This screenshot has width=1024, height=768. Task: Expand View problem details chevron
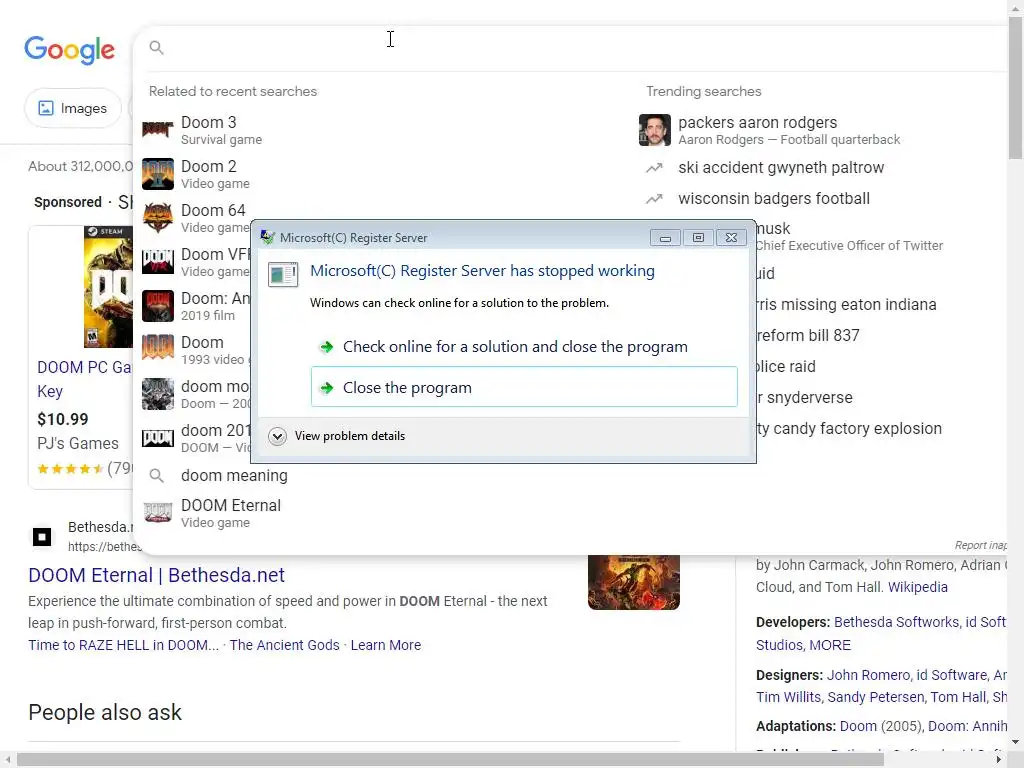pos(277,436)
